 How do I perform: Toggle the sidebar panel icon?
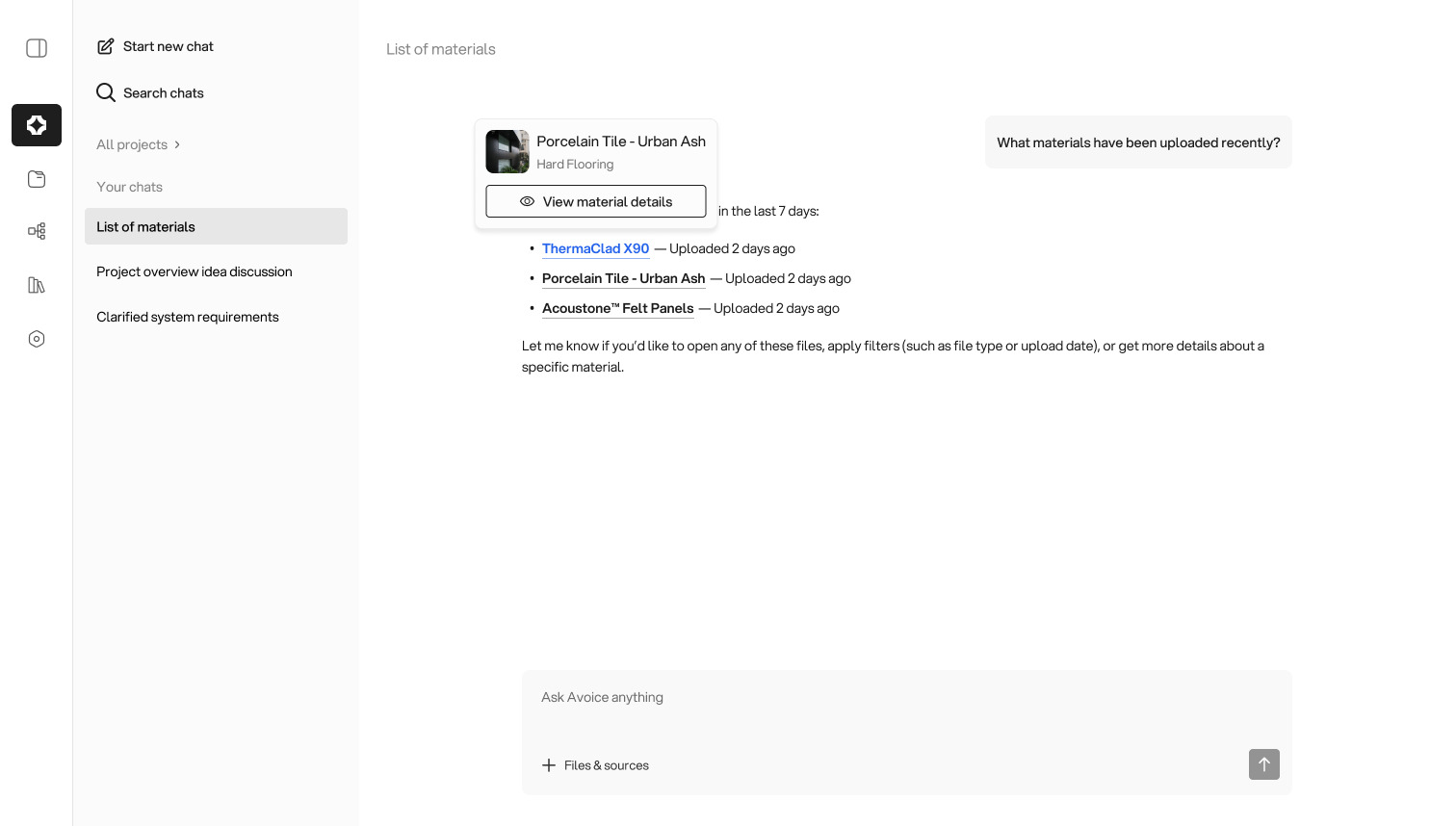click(x=37, y=48)
